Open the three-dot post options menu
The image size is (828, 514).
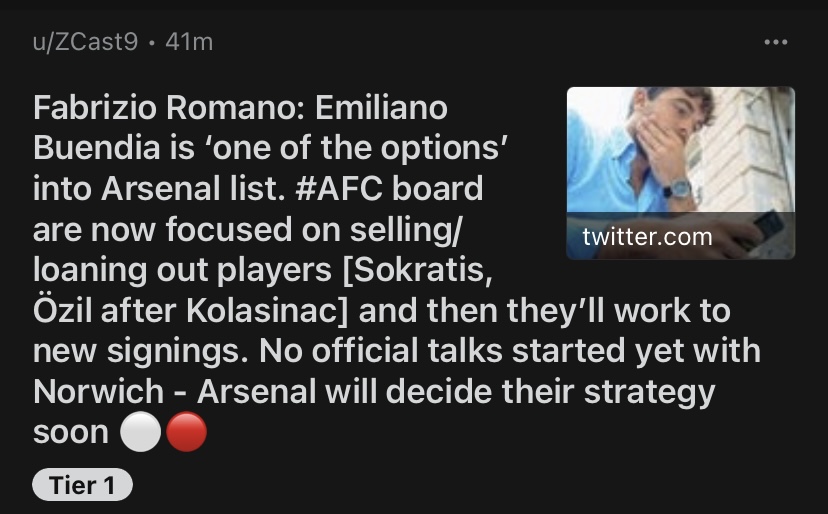click(775, 42)
